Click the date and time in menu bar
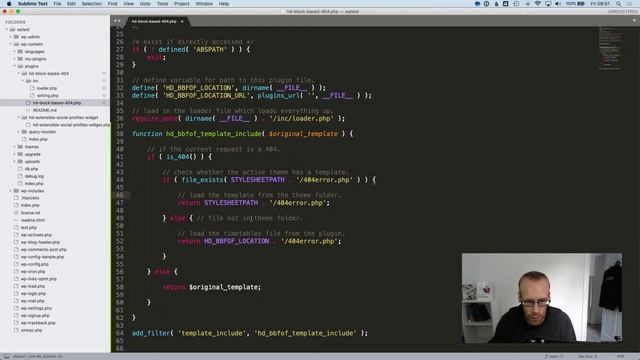 tap(600, 4)
